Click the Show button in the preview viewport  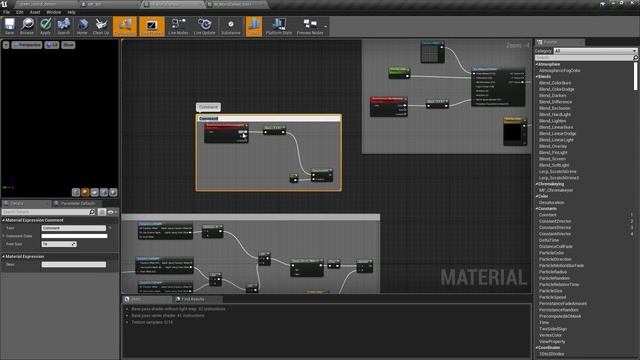tap(68, 45)
